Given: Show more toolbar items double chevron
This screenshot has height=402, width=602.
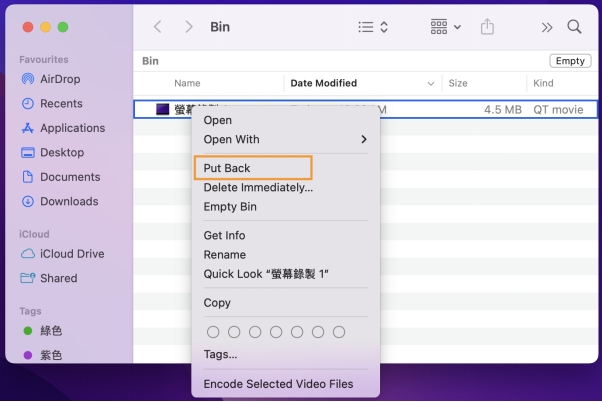Looking at the screenshot, I should [x=546, y=27].
